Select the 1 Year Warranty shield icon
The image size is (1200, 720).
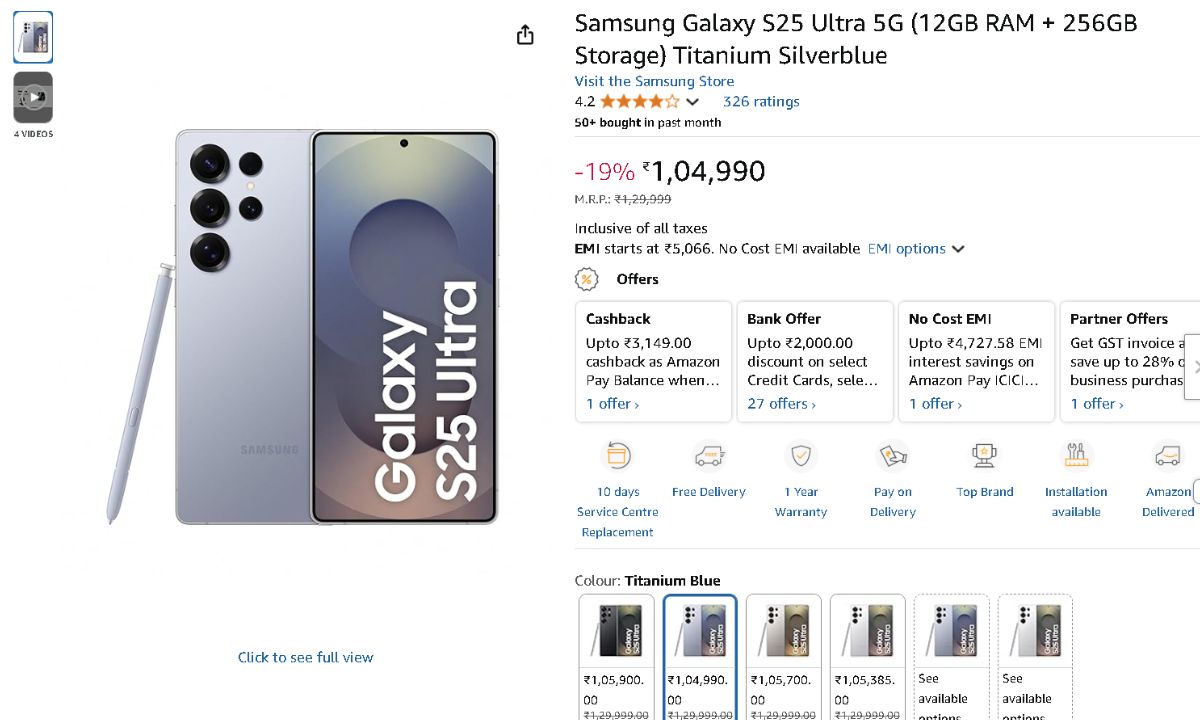coord(800,457)
